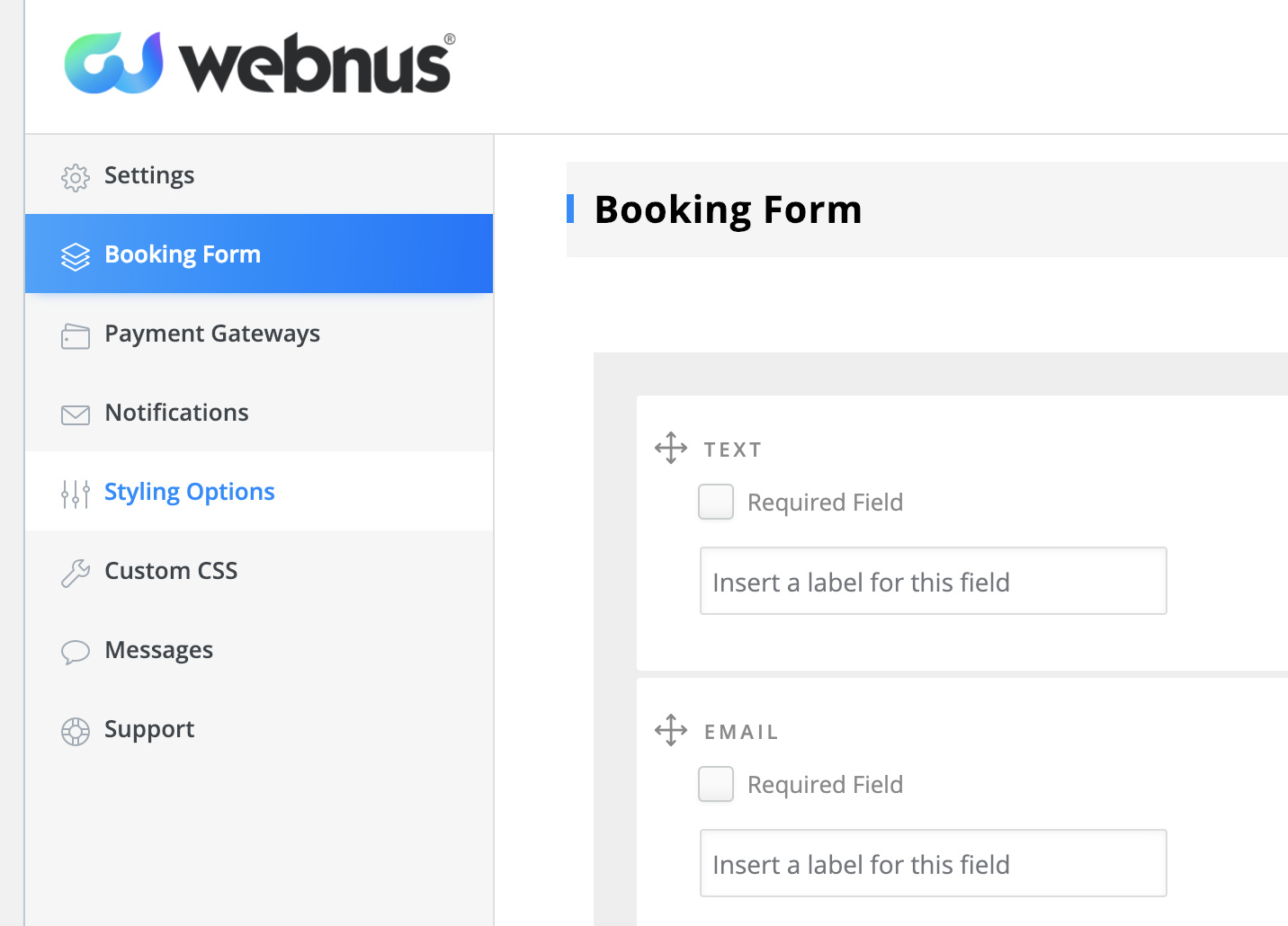The width and height of the screenshot is (1288, 926).
Task: Click the Webnus logo
Action: click(x=259, y=63)
